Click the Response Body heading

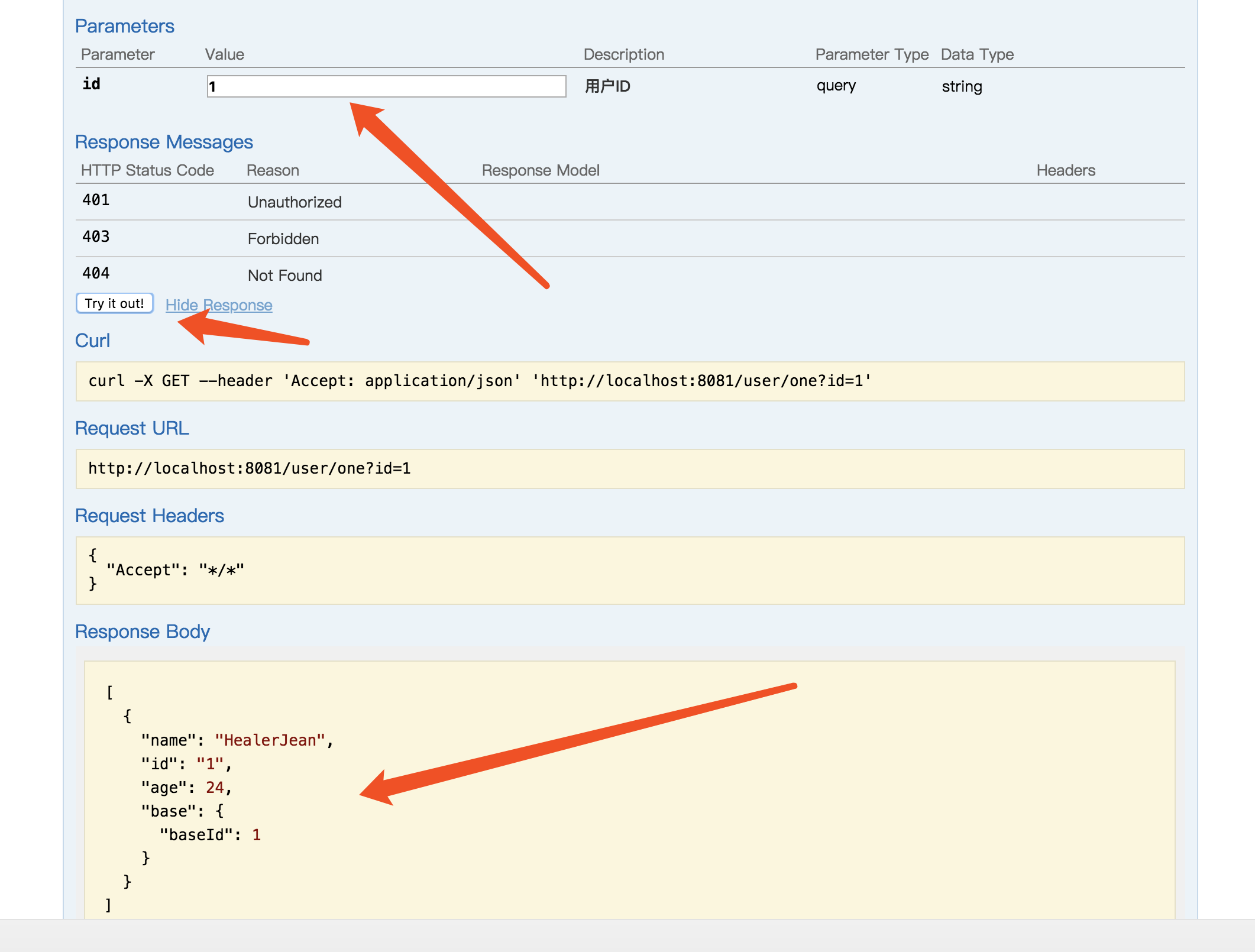coord(143,632)
